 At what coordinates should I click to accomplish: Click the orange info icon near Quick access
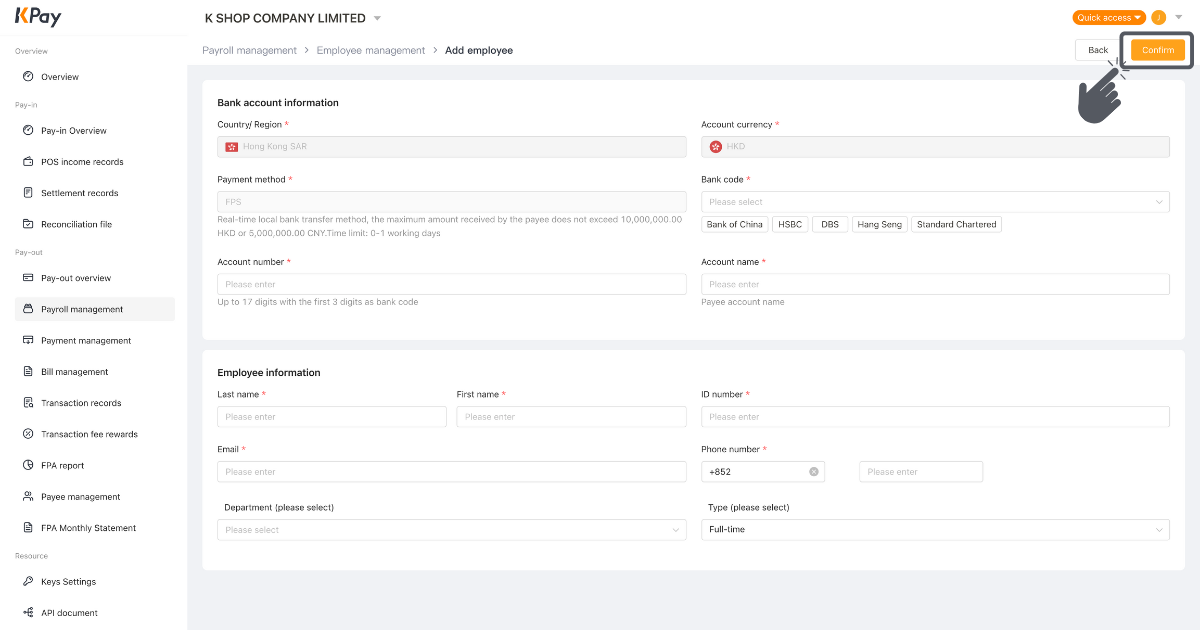1161,17
